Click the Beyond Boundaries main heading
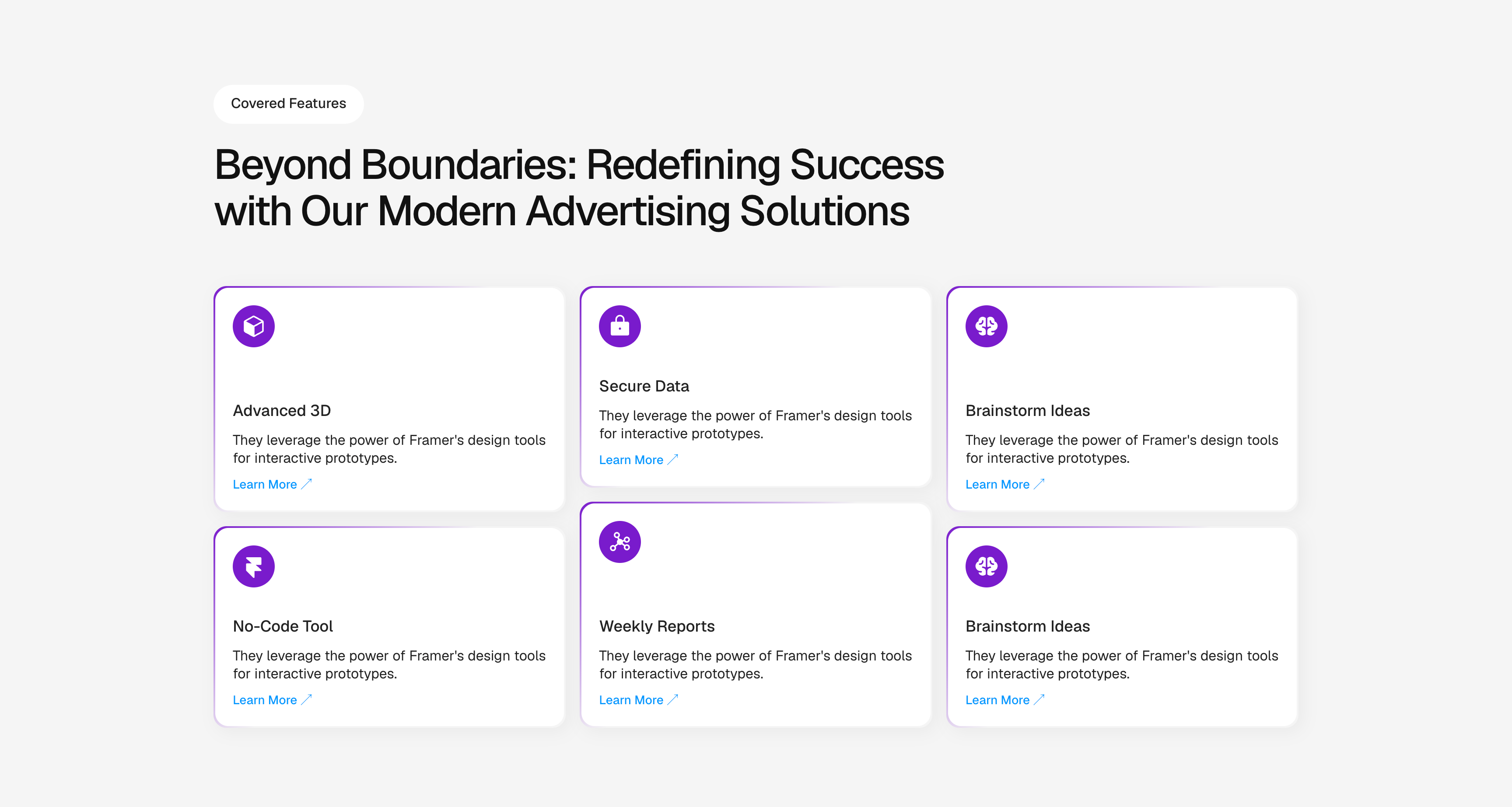The height and width of the screenshot is (807, 1512). pos(579,188)
